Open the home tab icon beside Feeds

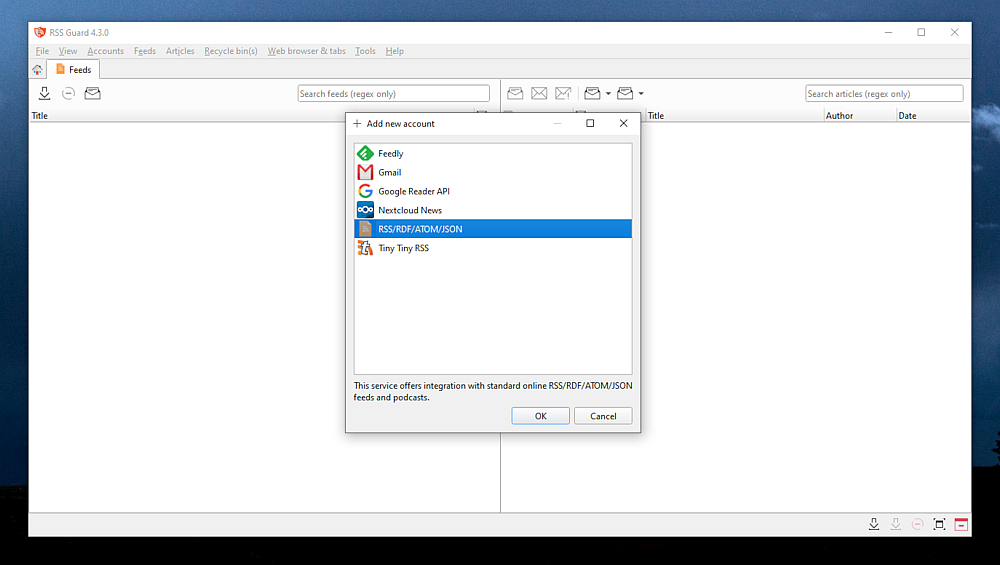point(38,70)
